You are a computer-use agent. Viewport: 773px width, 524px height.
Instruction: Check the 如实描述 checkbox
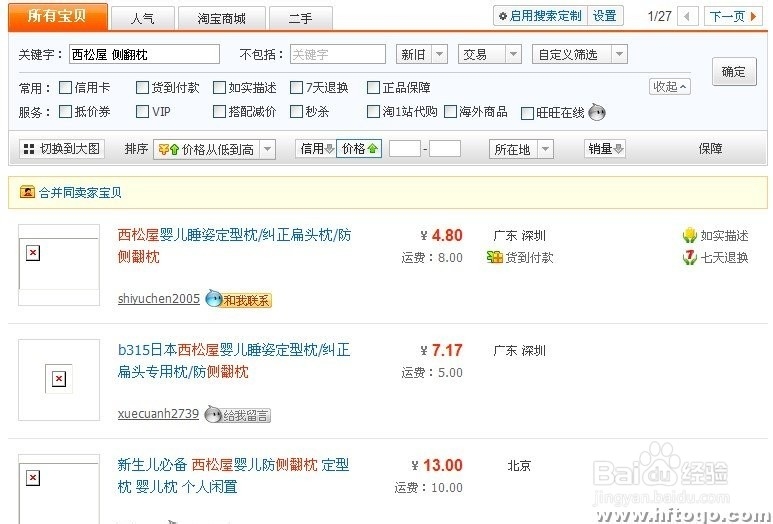[x=219, y=88]
